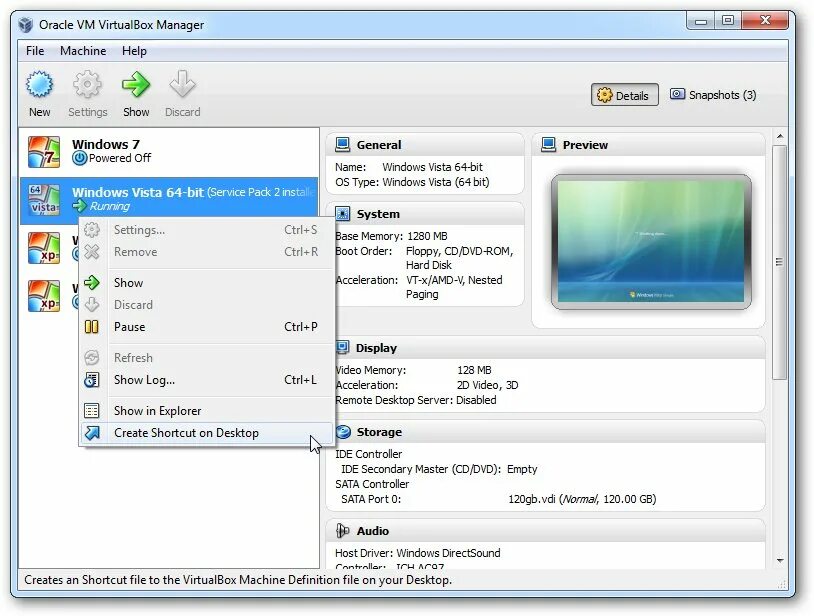
Task: Click the 'IDE Secondary Master (CD/DVD)' text
Action: tap(420, 469)
